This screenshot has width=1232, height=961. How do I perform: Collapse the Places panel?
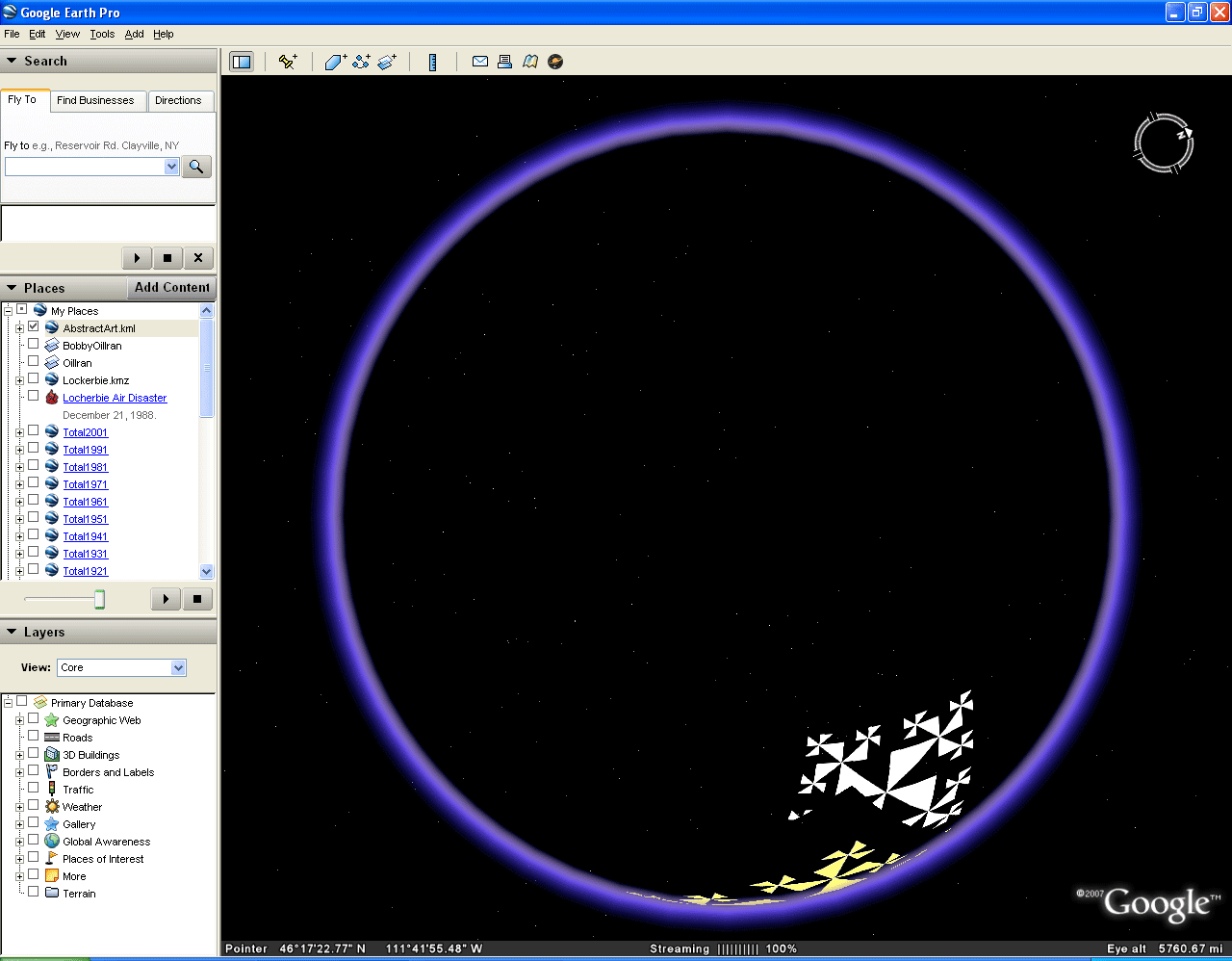click(x=12, y=288)
